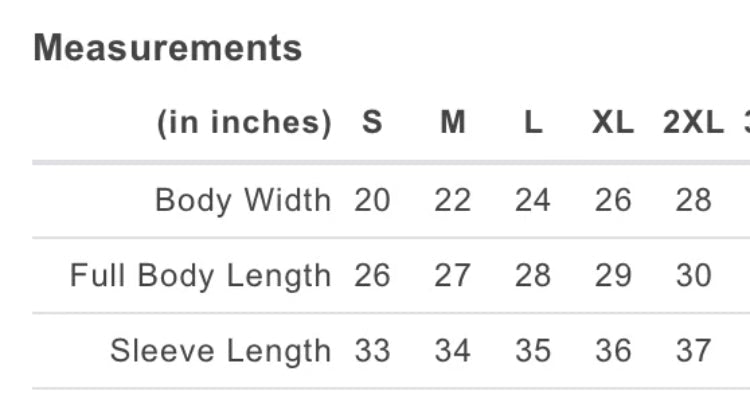
Task: Click Full Body Length value 27
Action: click(x=452, y=275)
